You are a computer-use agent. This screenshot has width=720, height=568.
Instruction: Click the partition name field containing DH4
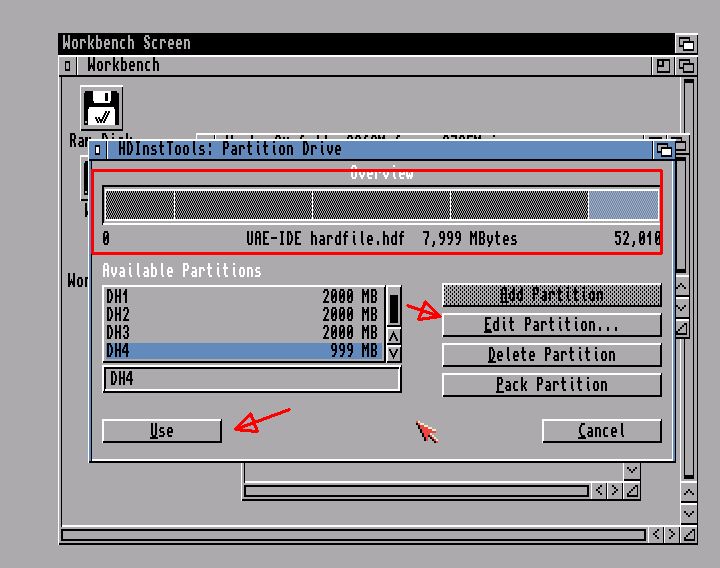pyautogui.click(x=251, y=379)
